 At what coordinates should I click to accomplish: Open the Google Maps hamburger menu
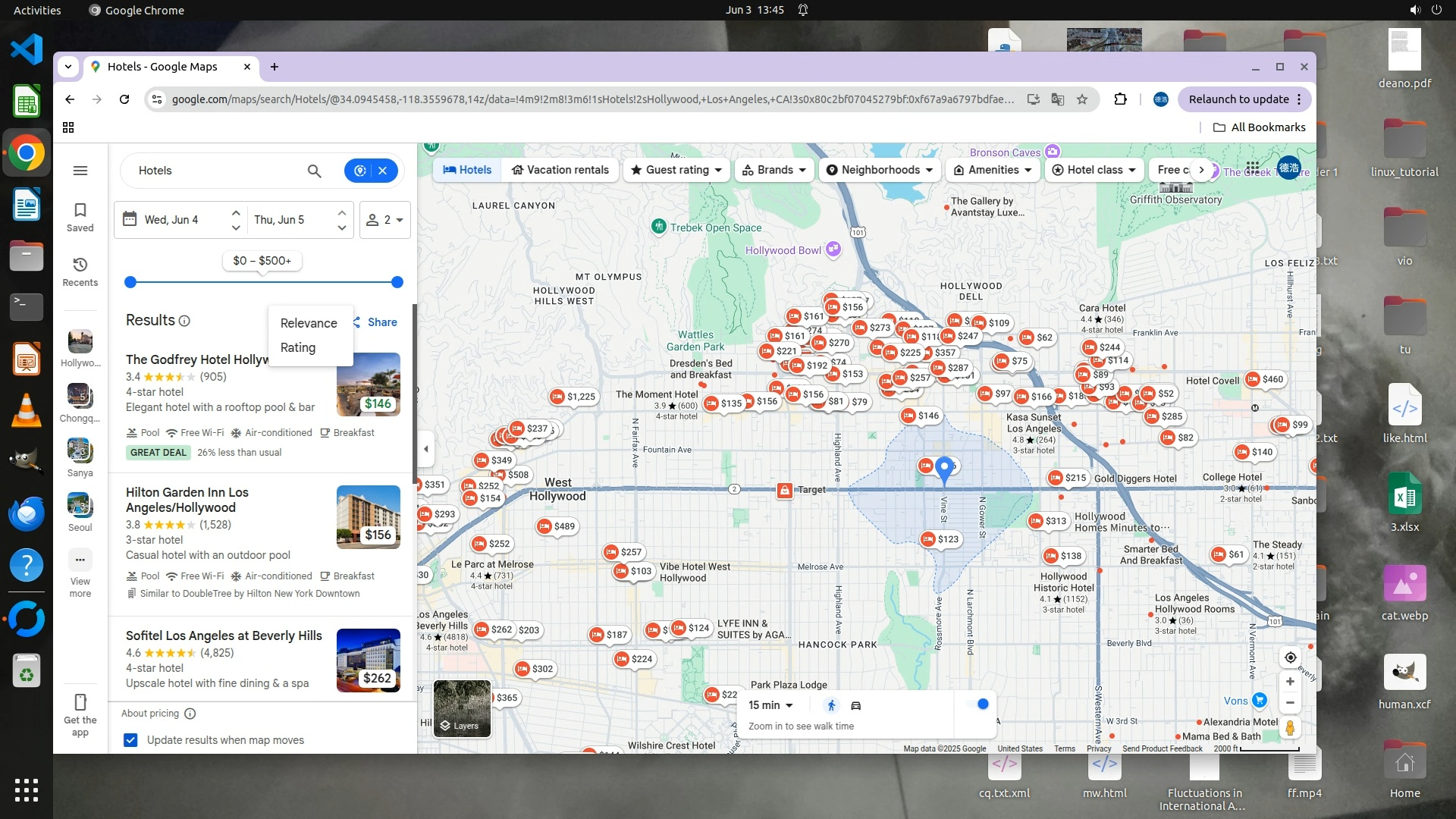tap(80, 171)
